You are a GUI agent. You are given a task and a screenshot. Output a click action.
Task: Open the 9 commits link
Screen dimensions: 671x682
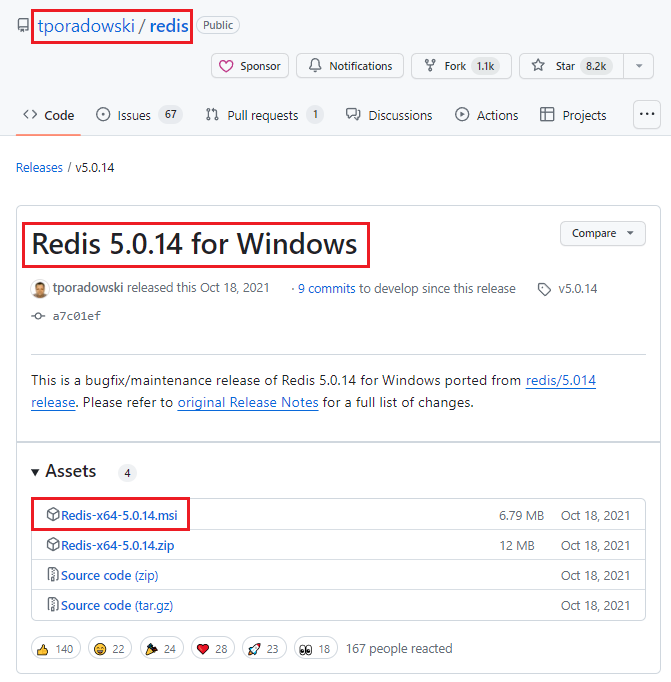click(x=327, y=288)
